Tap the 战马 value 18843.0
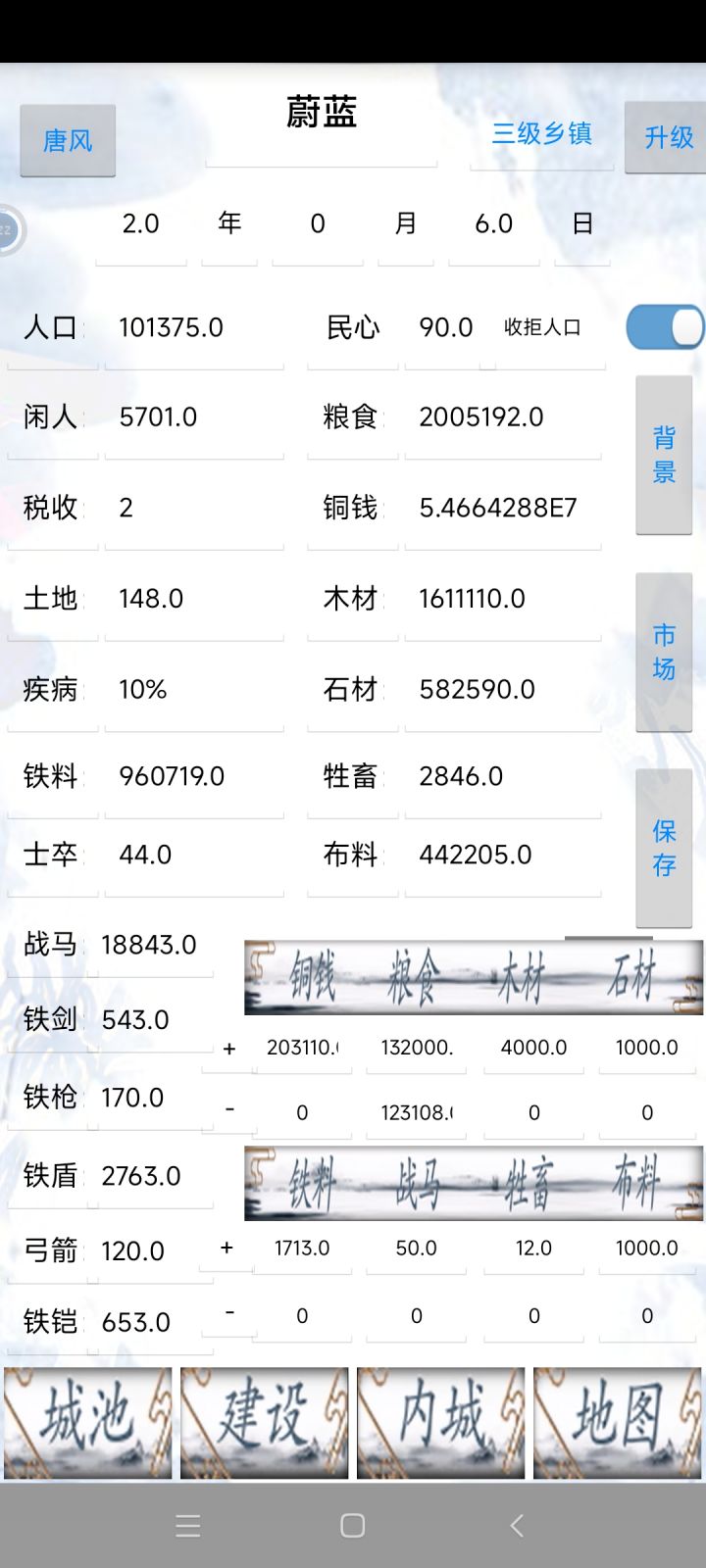 pos(150,946)
